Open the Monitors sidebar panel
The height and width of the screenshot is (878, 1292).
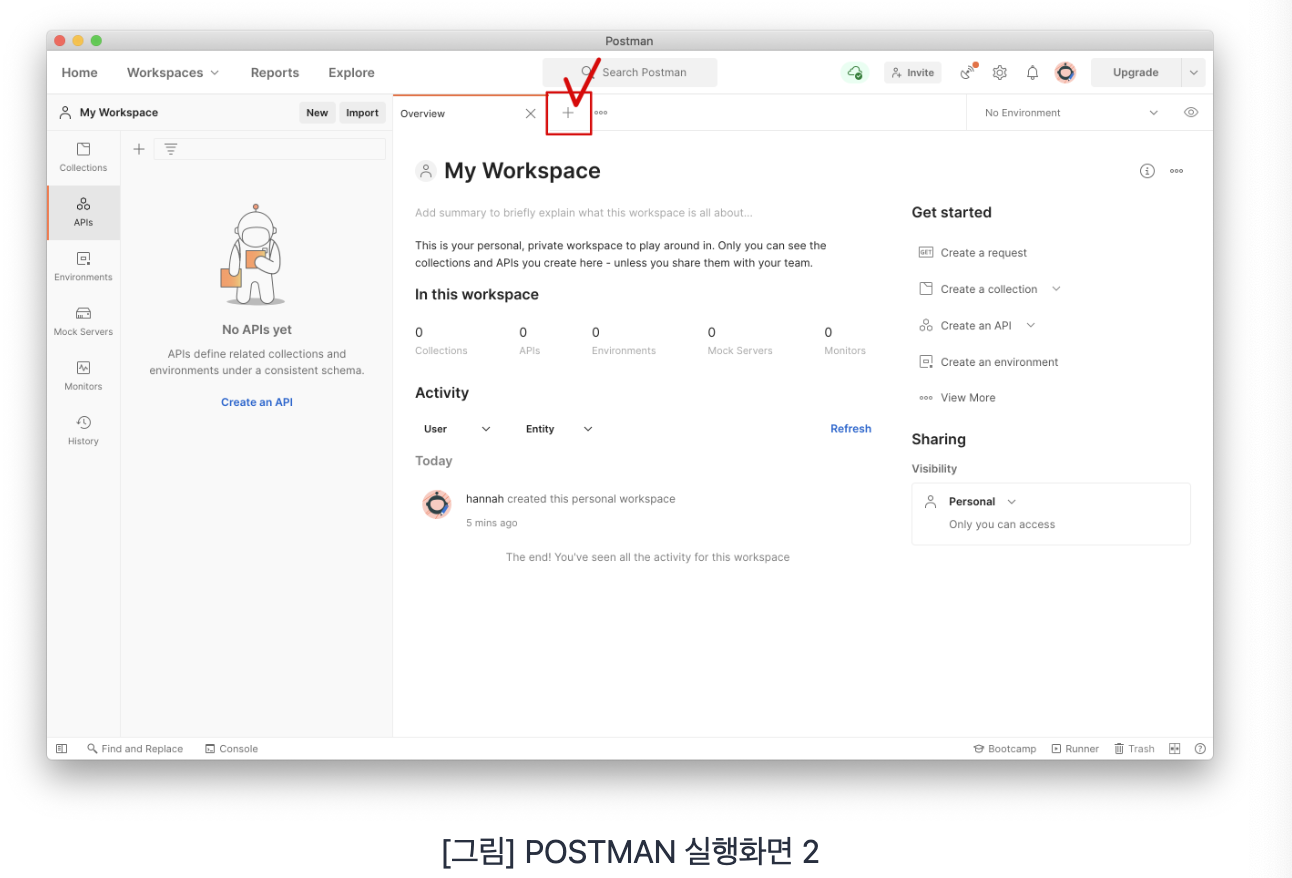pyautogui.click(x=83, y=375)
